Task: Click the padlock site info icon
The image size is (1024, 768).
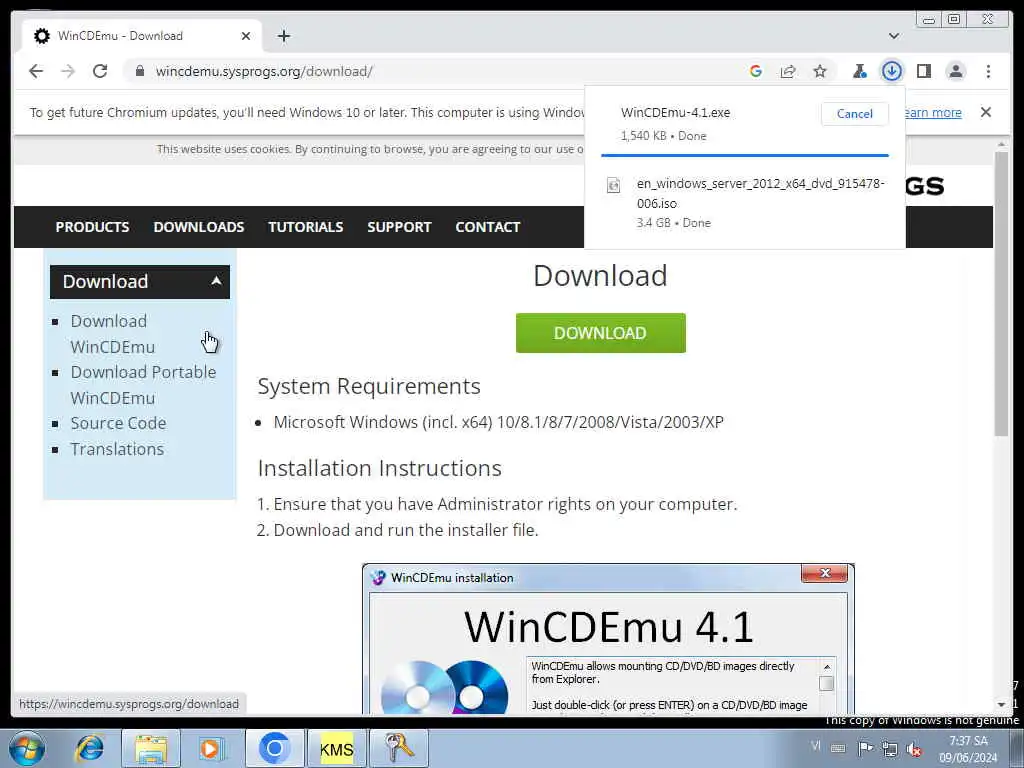Action: (x=139, y=71)
